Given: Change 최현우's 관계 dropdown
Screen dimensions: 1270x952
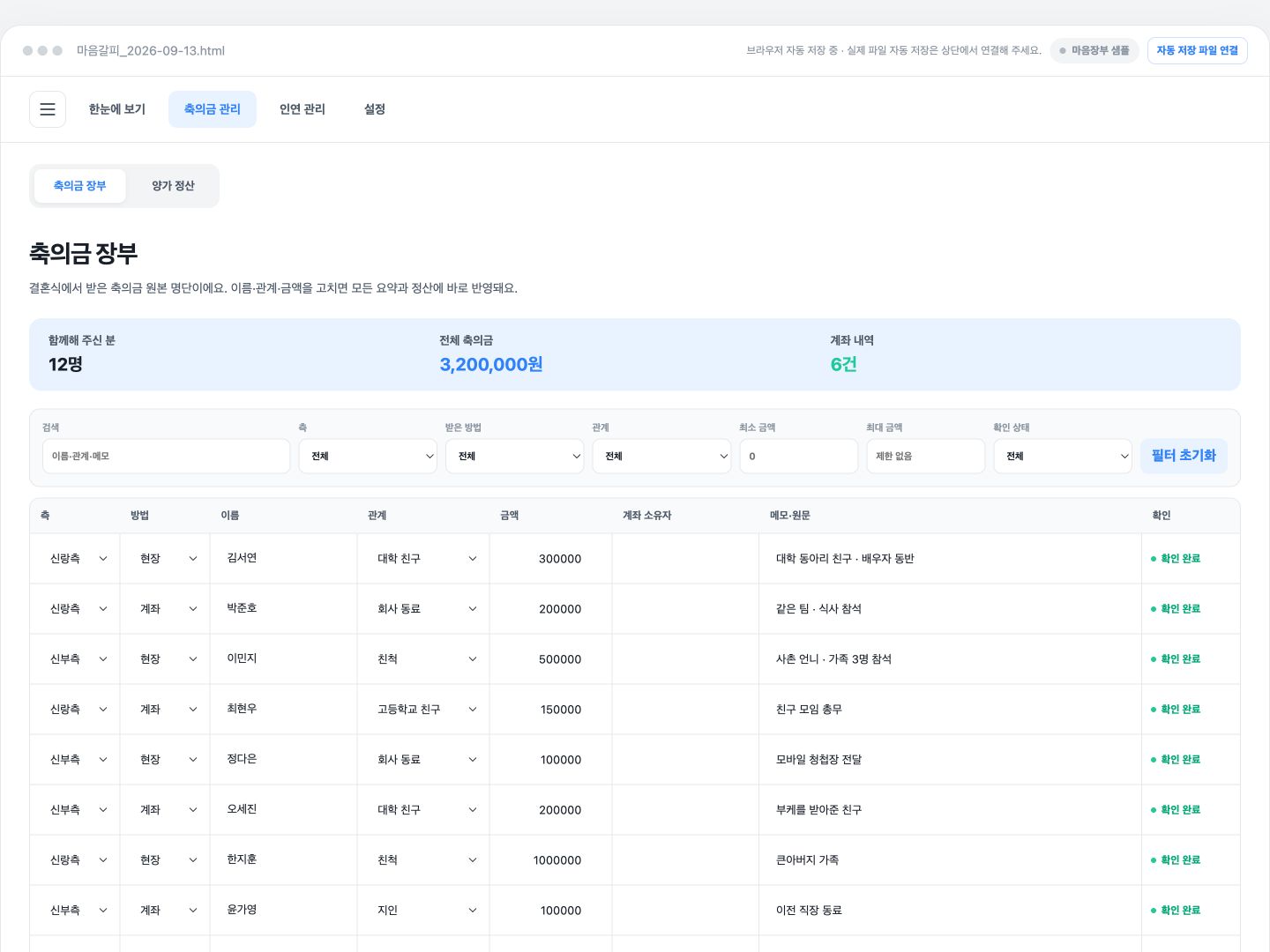Looking at the screenshot, I should pos(426,710).
